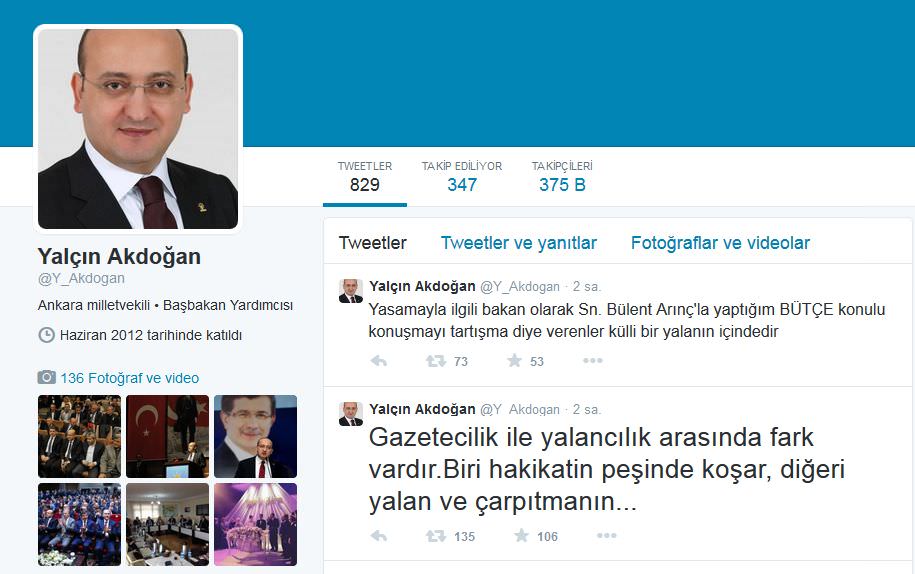Image resolution: width=915 pixels, height=574 pixels.
Task: Open the large profile photo
Action: coord(138,128)
